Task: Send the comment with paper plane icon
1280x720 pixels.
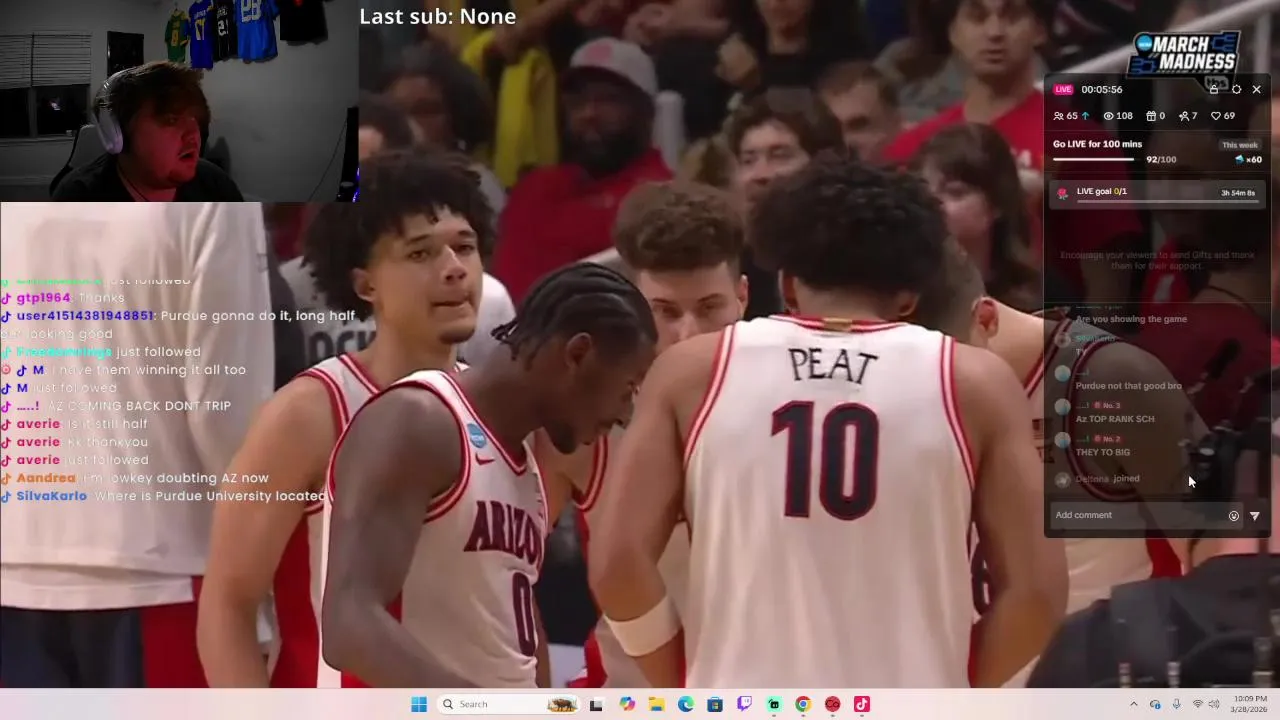Action: [1255, 516]
